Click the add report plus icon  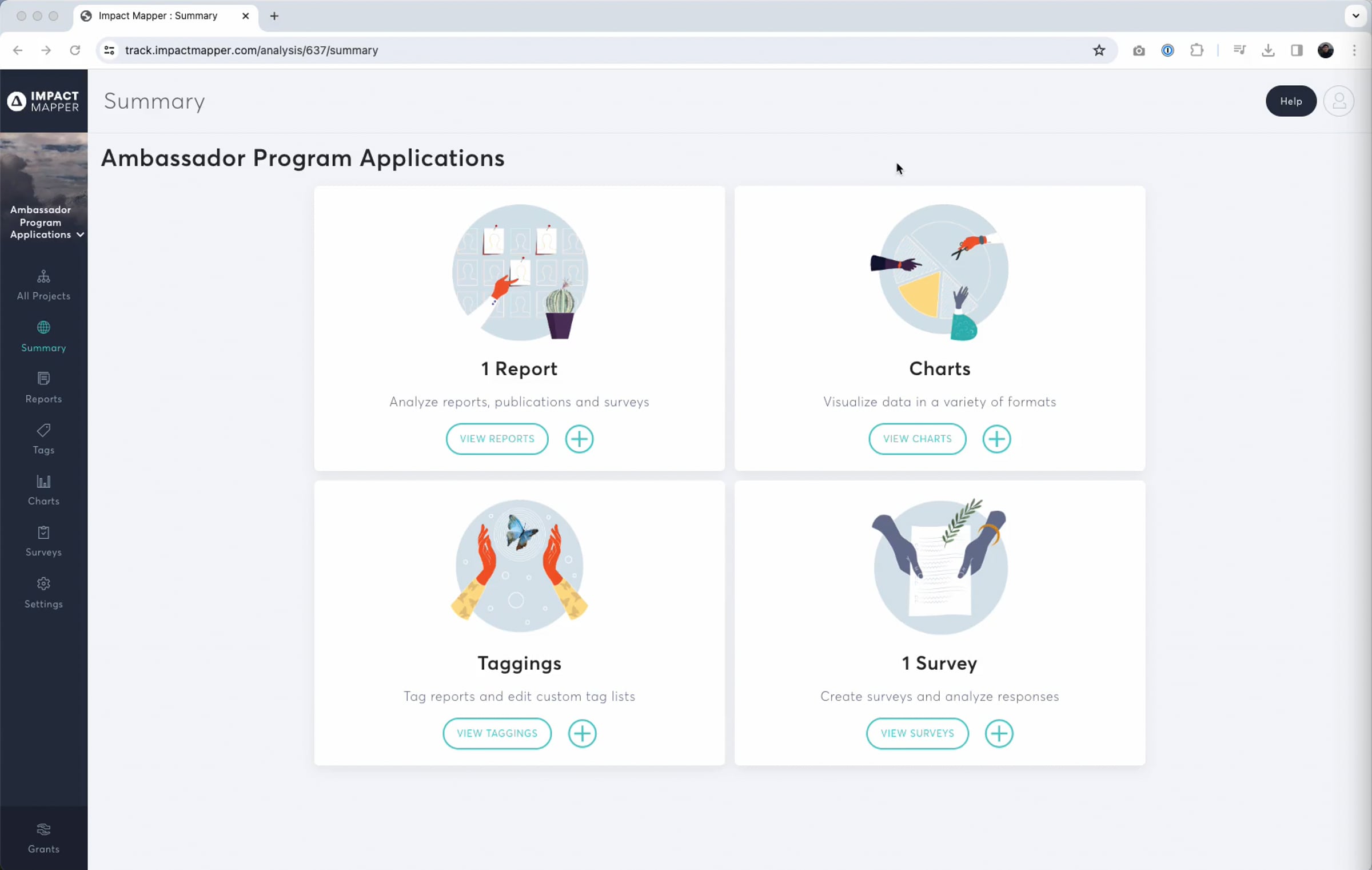(579, 439)
